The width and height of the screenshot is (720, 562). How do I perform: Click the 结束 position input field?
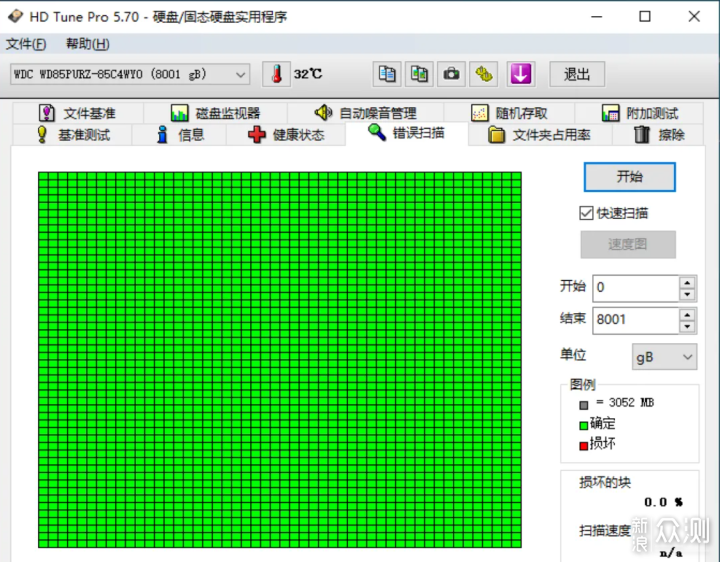pyautogui.click(x=636, y=320)
